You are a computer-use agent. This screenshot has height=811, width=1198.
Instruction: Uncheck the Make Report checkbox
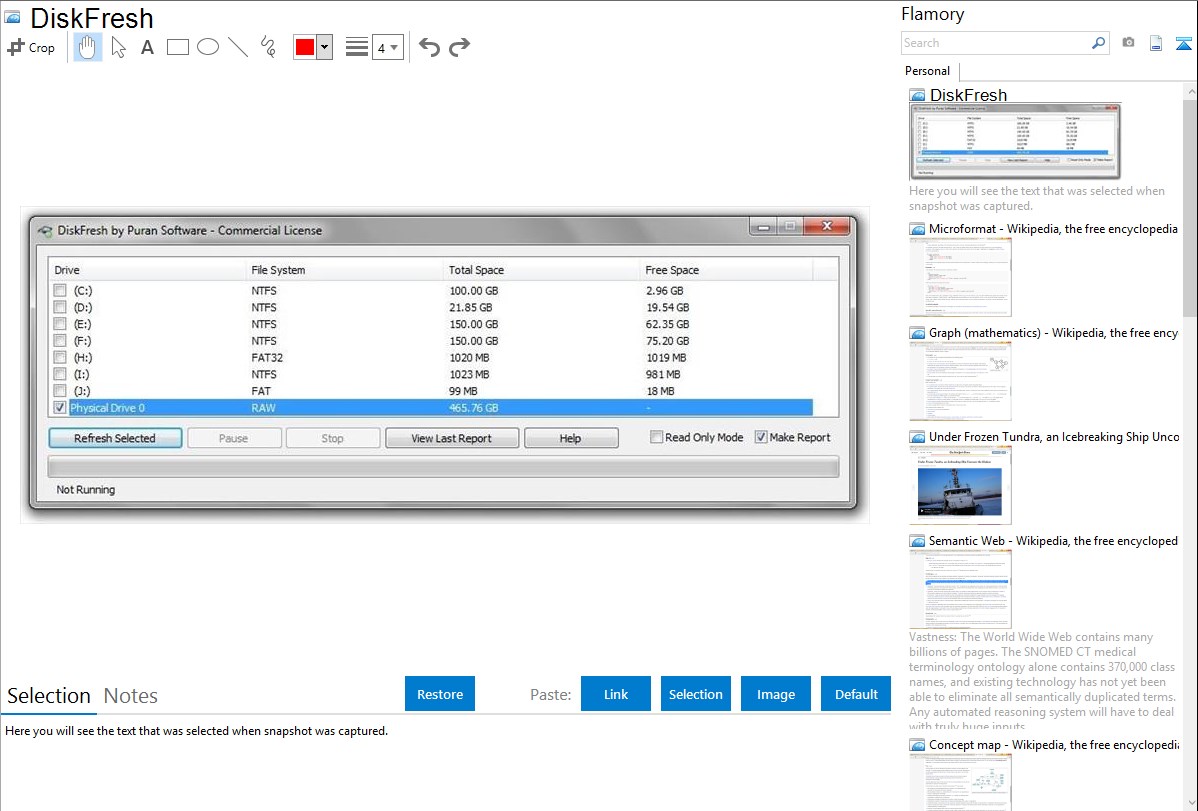click(761, 437)
